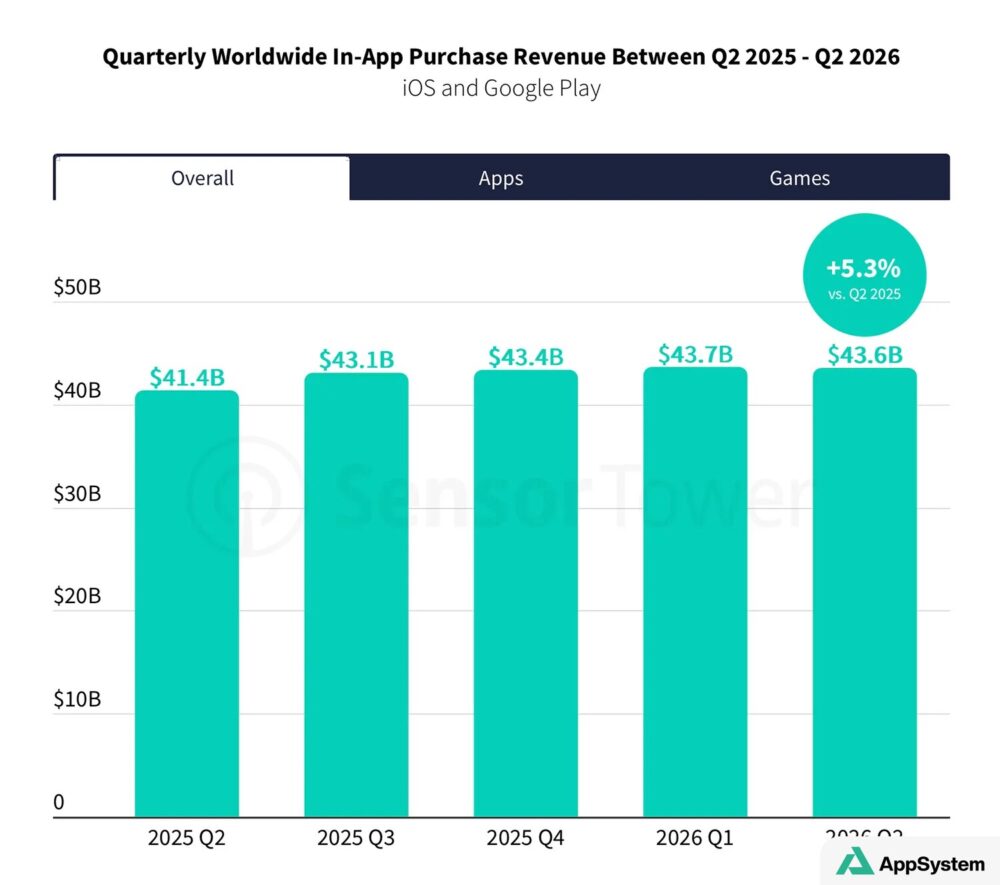Click the $40B y-axis label

77,390
